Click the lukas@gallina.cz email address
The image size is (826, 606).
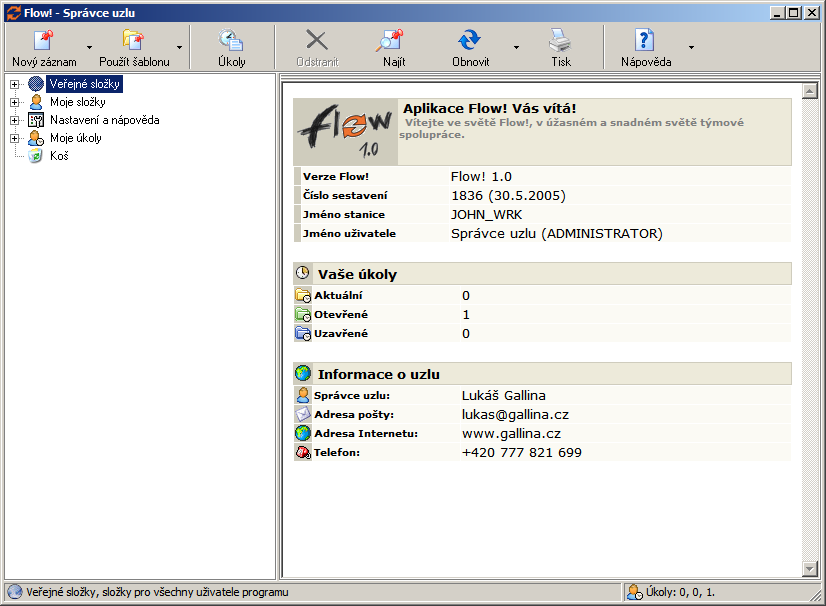515,415
